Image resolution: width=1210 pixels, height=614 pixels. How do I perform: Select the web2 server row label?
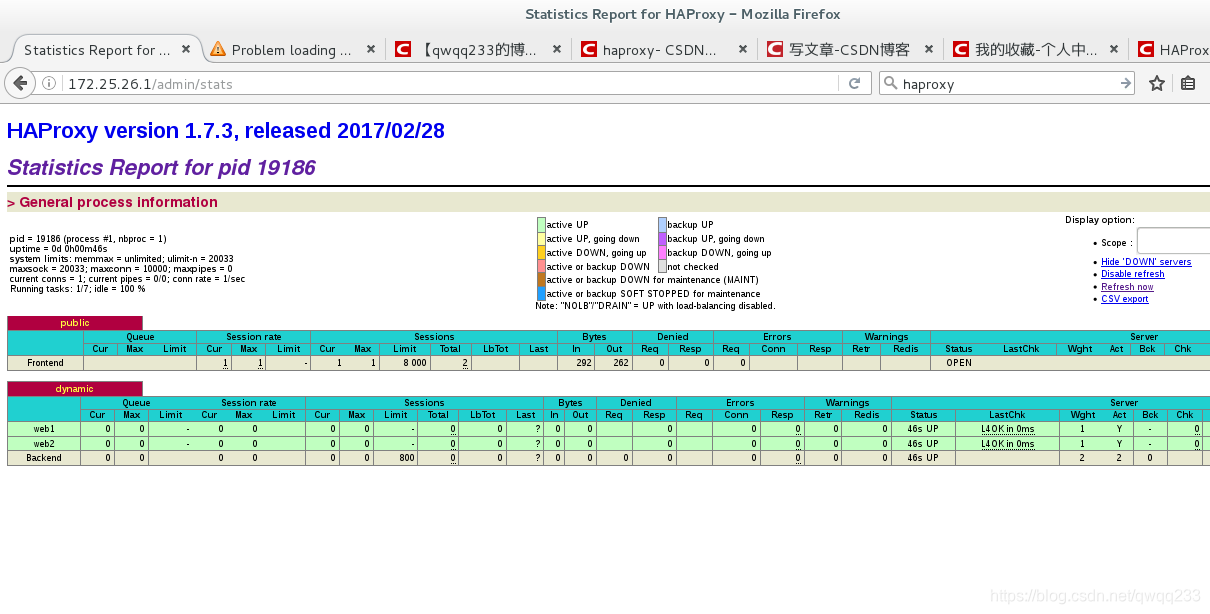pos(45,443)
